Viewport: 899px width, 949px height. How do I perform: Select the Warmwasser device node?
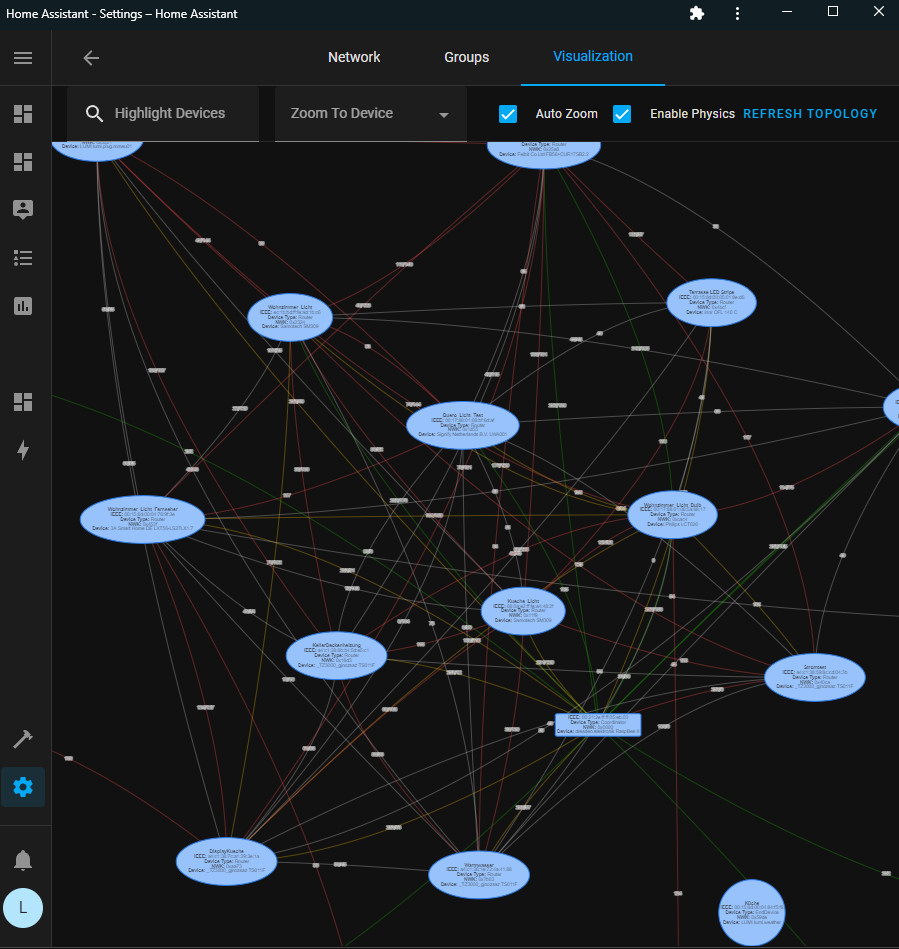click(479, 875)
